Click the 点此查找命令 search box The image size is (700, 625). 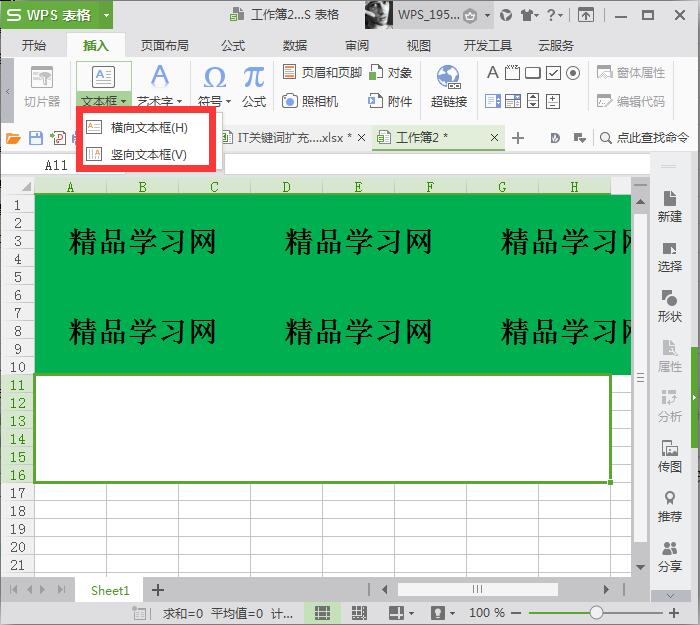[x=645, y=138]
